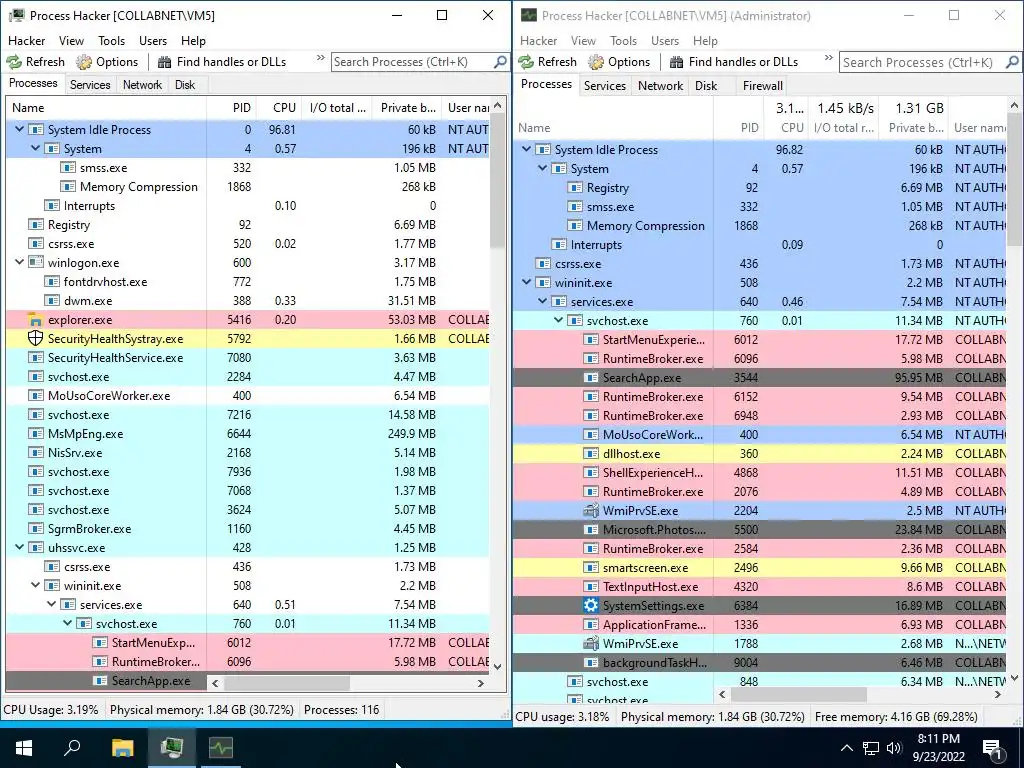Sort by User name column in Administrator window
1024x768 pixels.
pos(978,128)
